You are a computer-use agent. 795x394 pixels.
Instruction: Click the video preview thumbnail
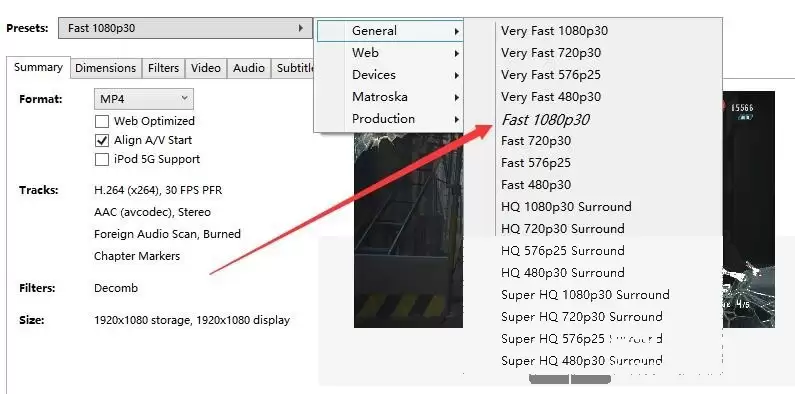tap(408, 230)
